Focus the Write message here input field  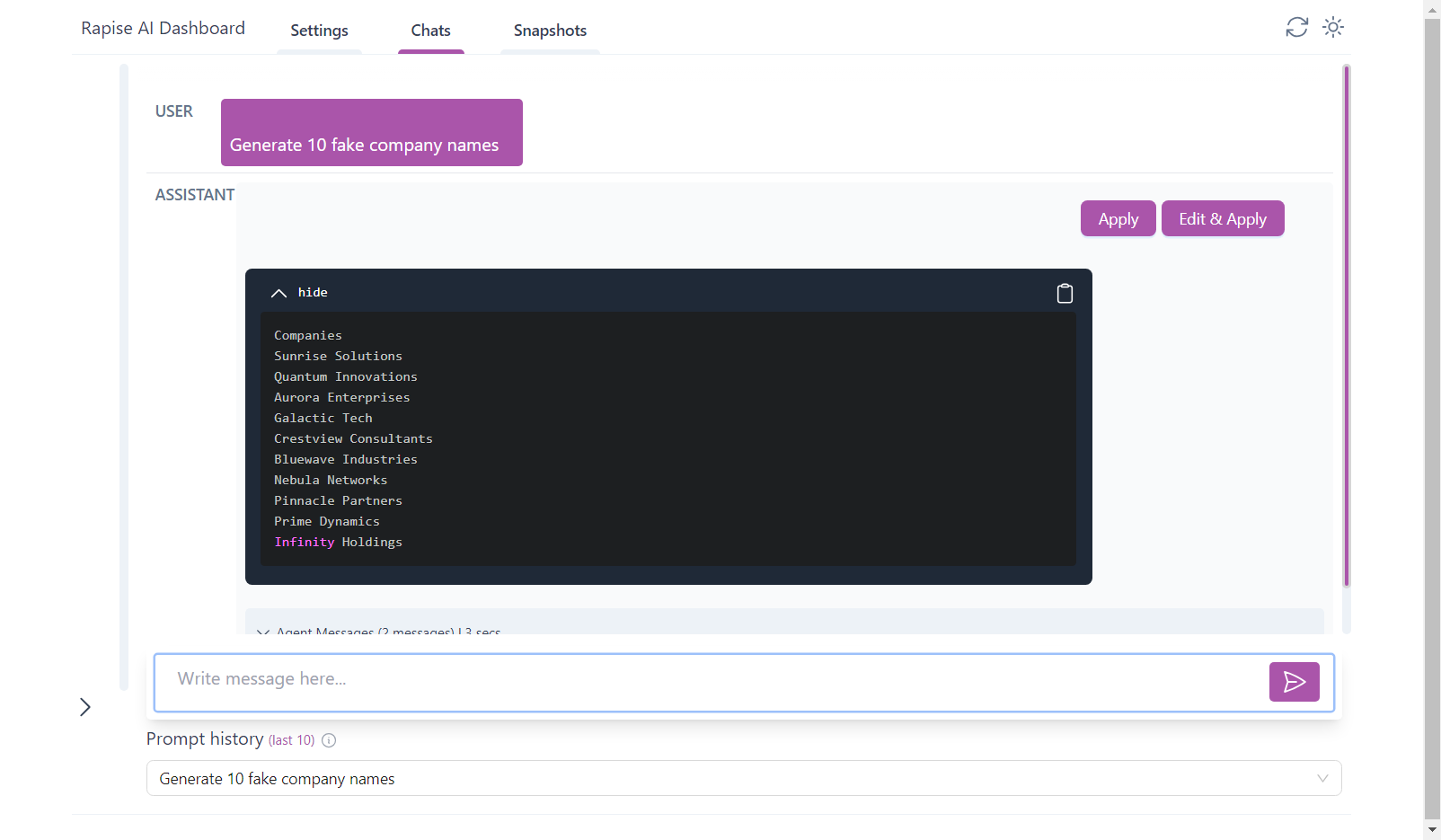click(x=710, y=679)
